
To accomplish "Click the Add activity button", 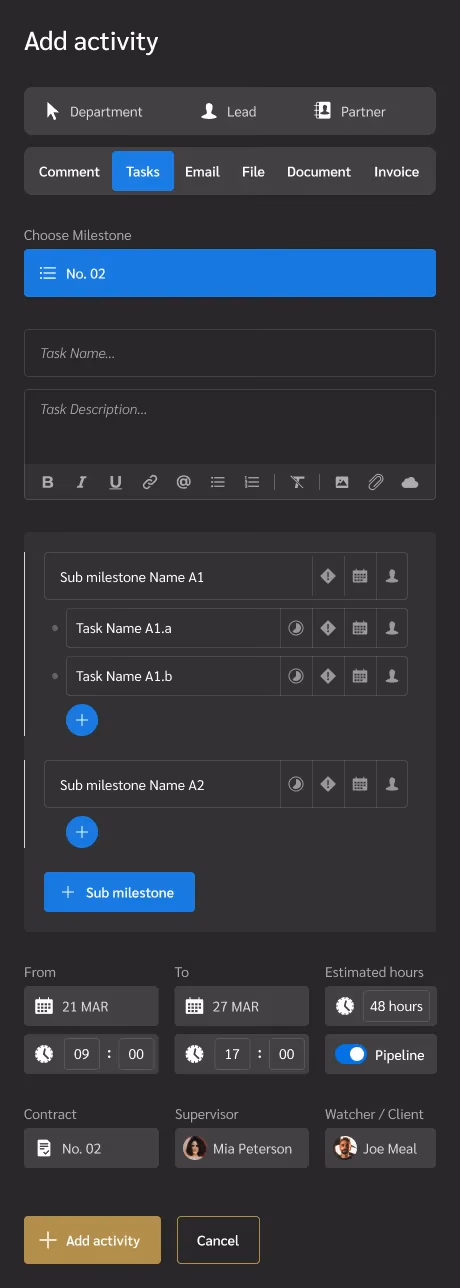I will (x=92, y=1240).
